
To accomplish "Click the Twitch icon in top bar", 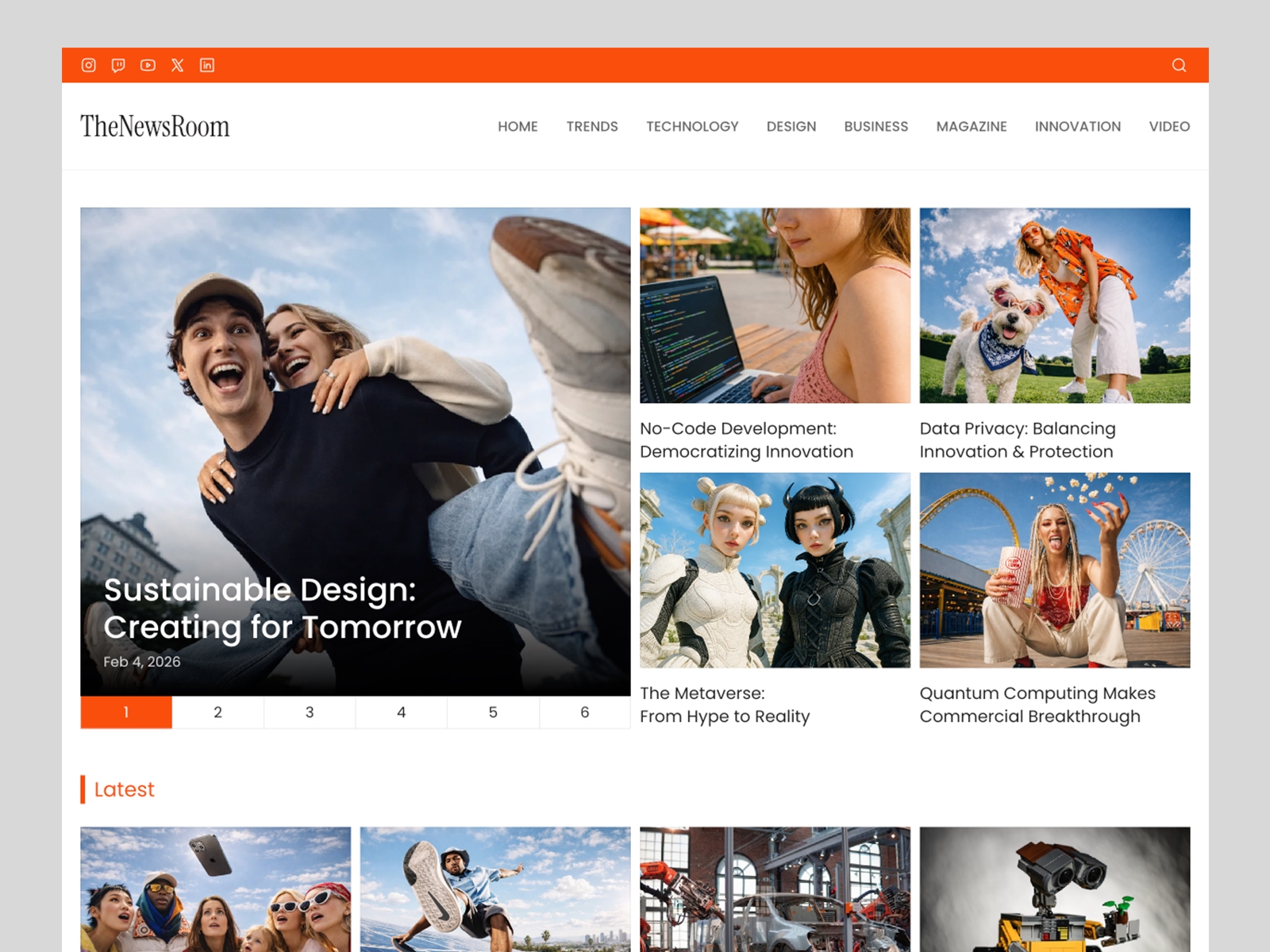I will click(x=118, y=65).
